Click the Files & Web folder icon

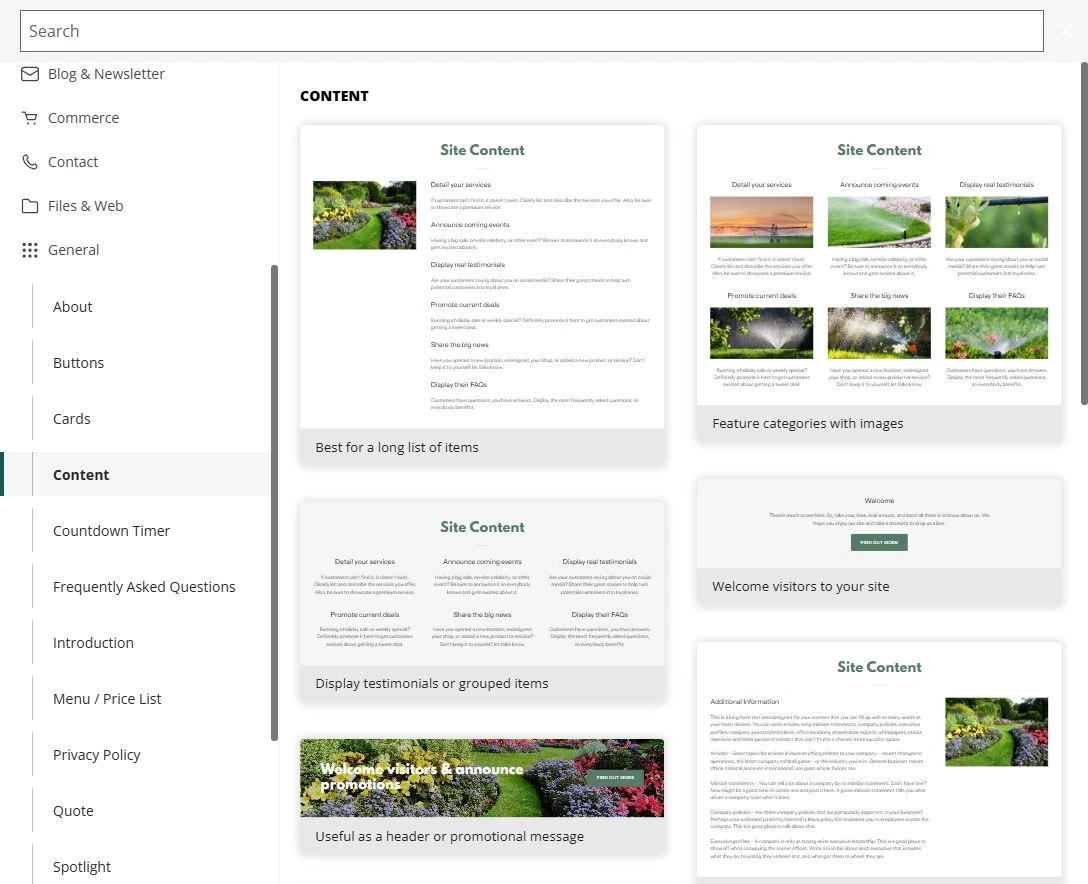(x=30, y=206)
